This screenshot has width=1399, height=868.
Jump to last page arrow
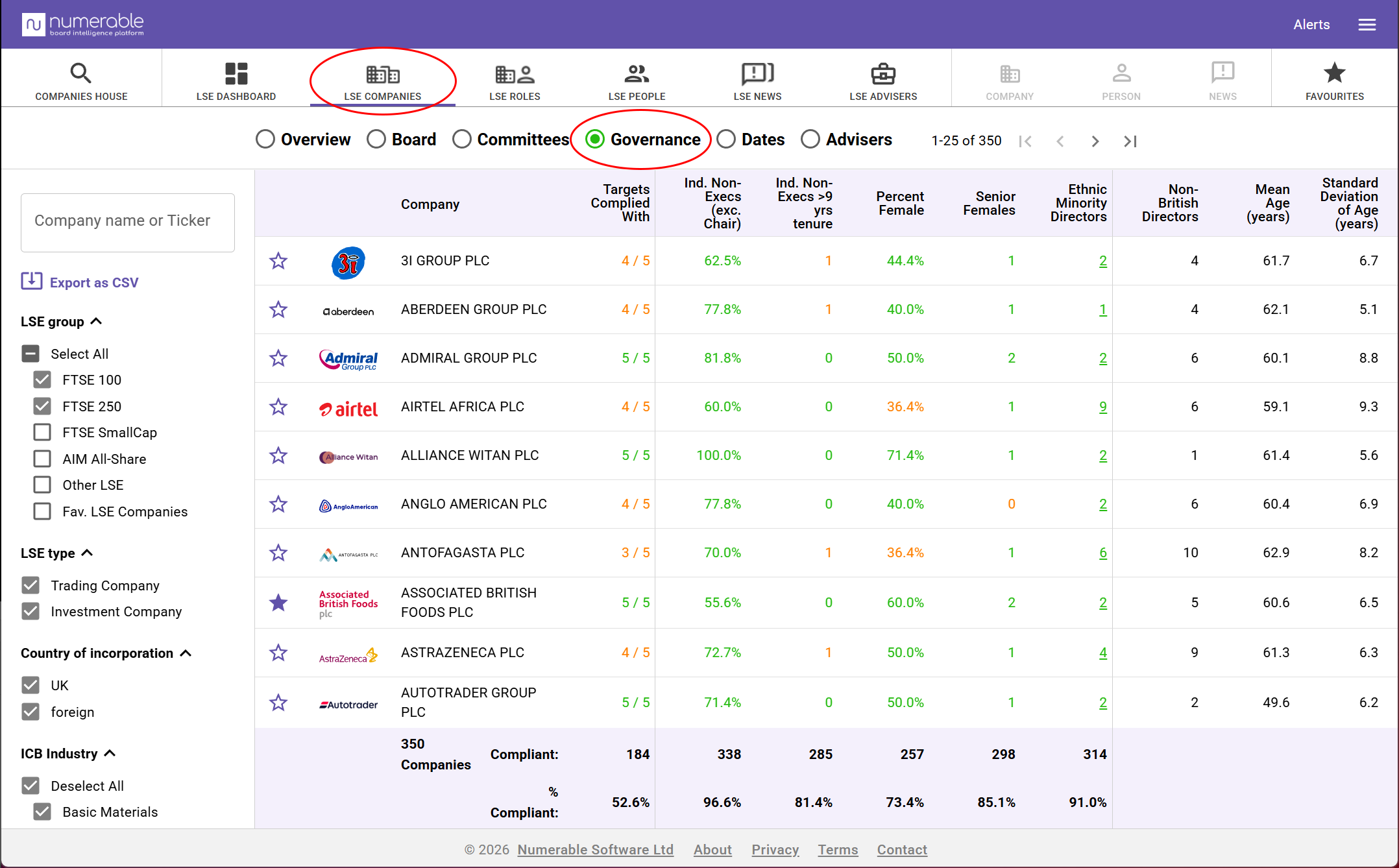(1130, 141)
